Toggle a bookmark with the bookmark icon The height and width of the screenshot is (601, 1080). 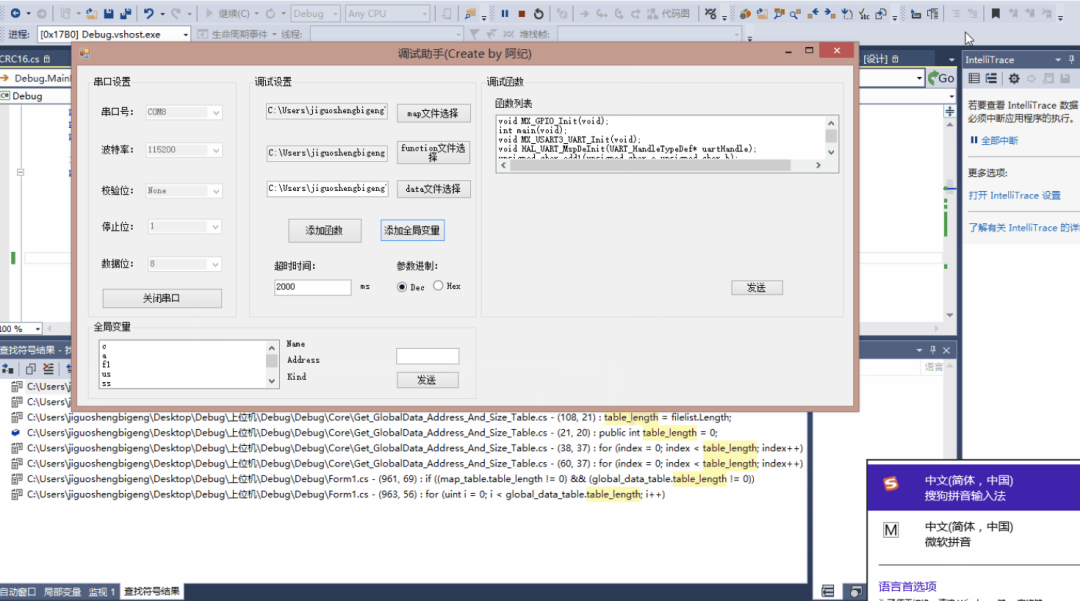tap(995, 13)
